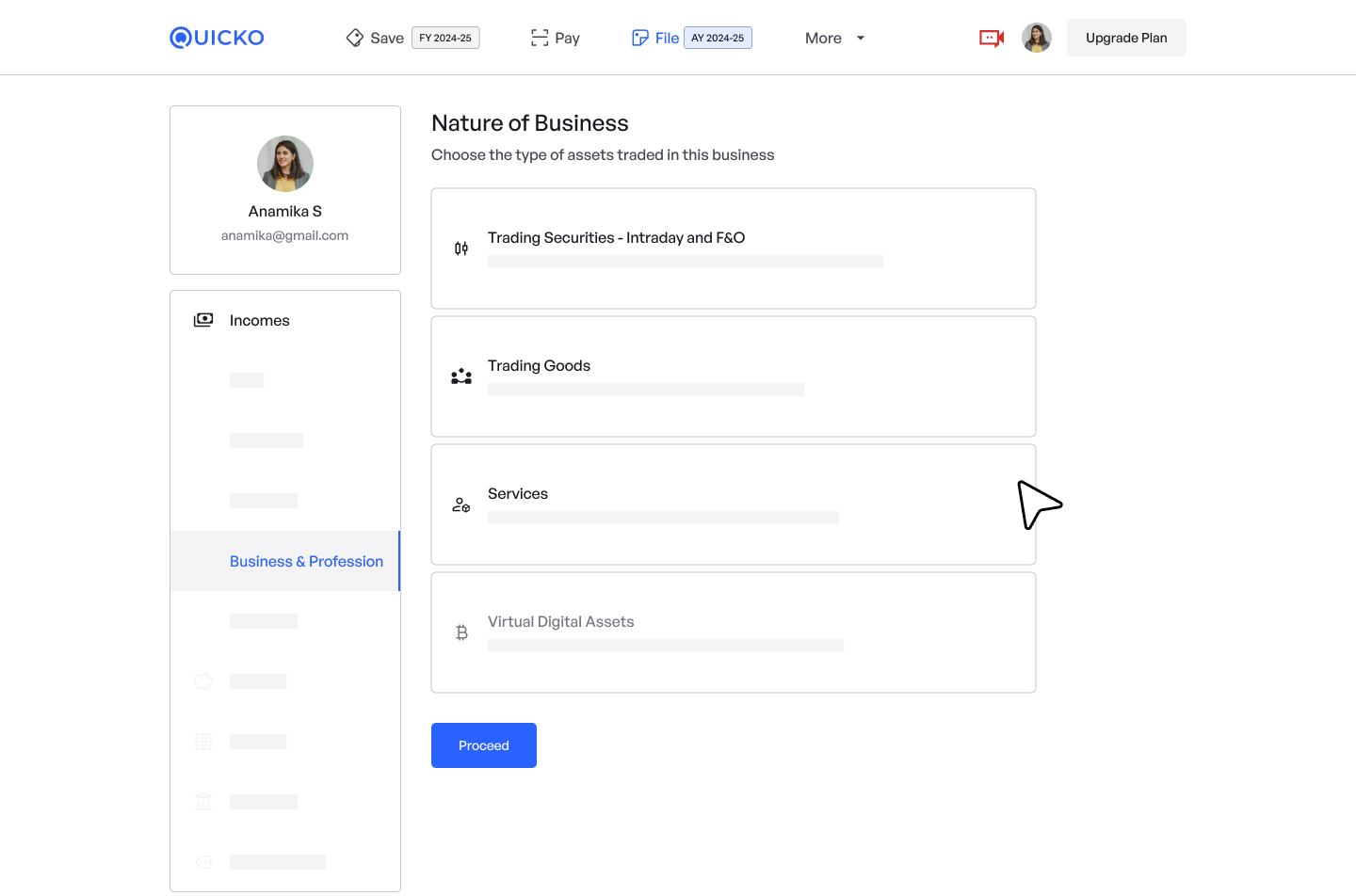Click the Quicko logo
1356x896 pixels.
(217, 38)
